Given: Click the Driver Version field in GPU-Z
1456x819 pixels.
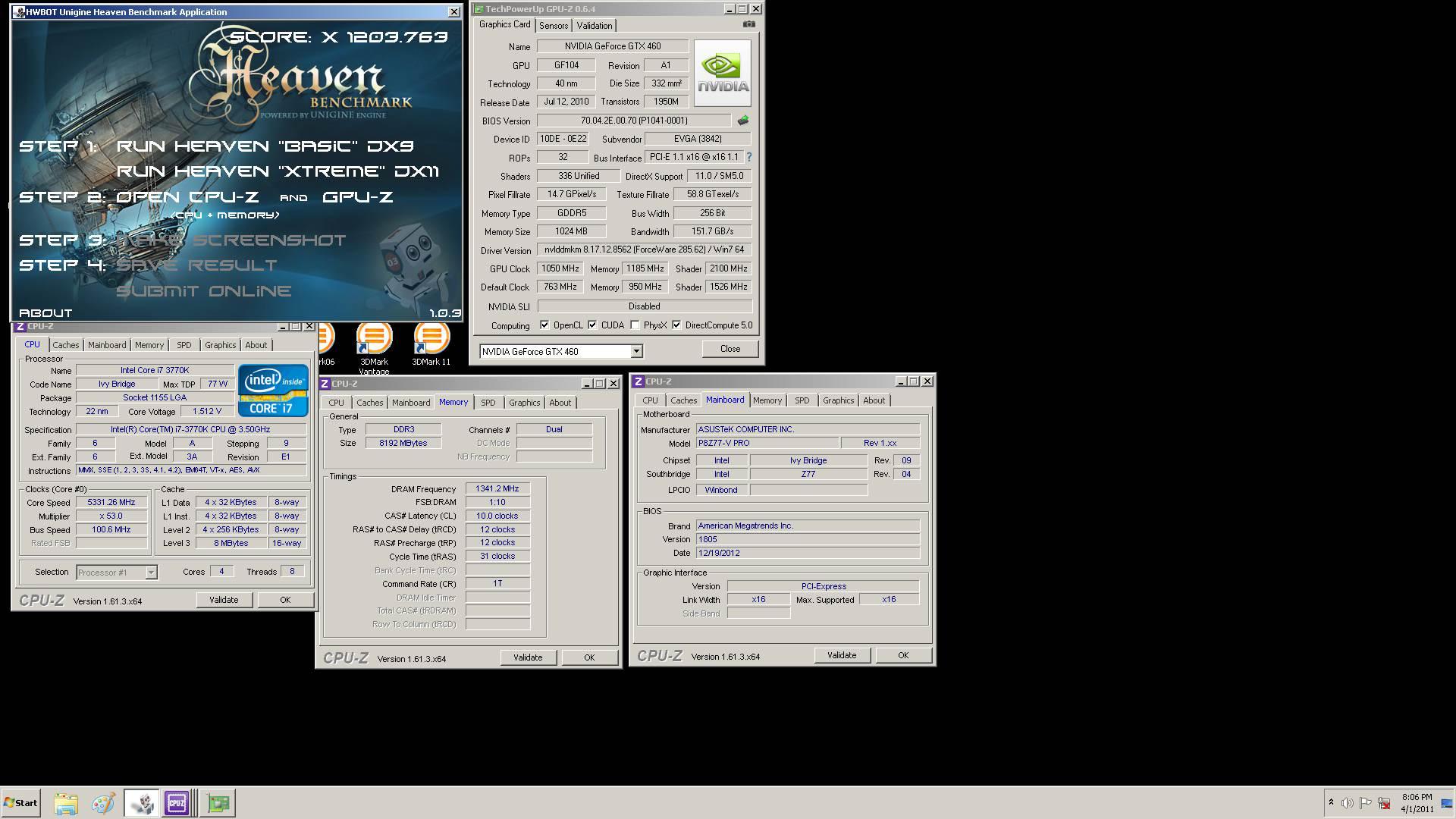Looking at the screenshot, I should click(644, 249).
